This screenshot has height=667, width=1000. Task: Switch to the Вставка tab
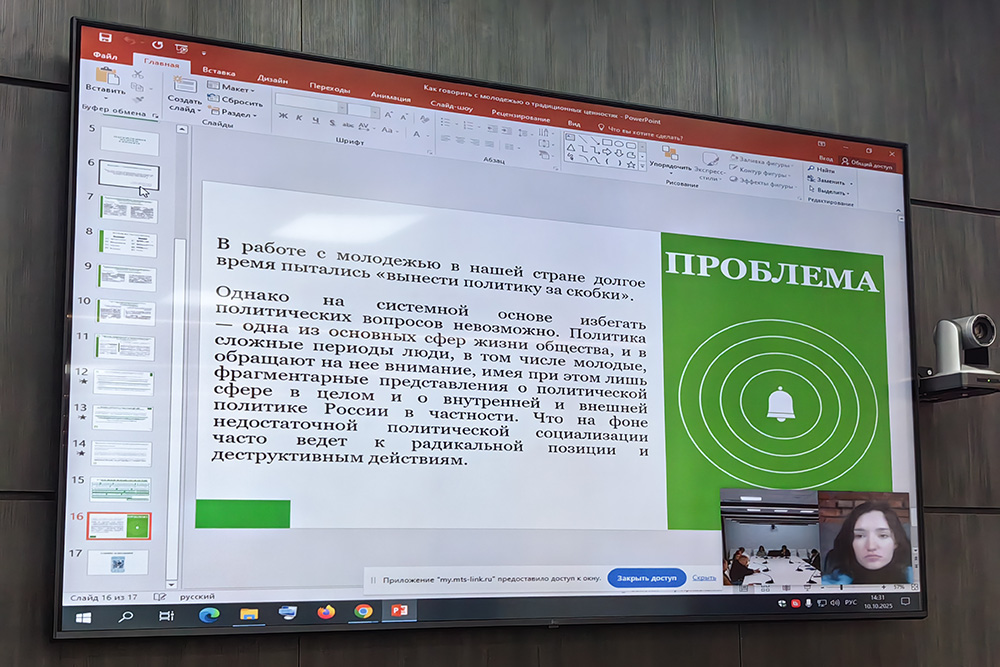(219, 71)
